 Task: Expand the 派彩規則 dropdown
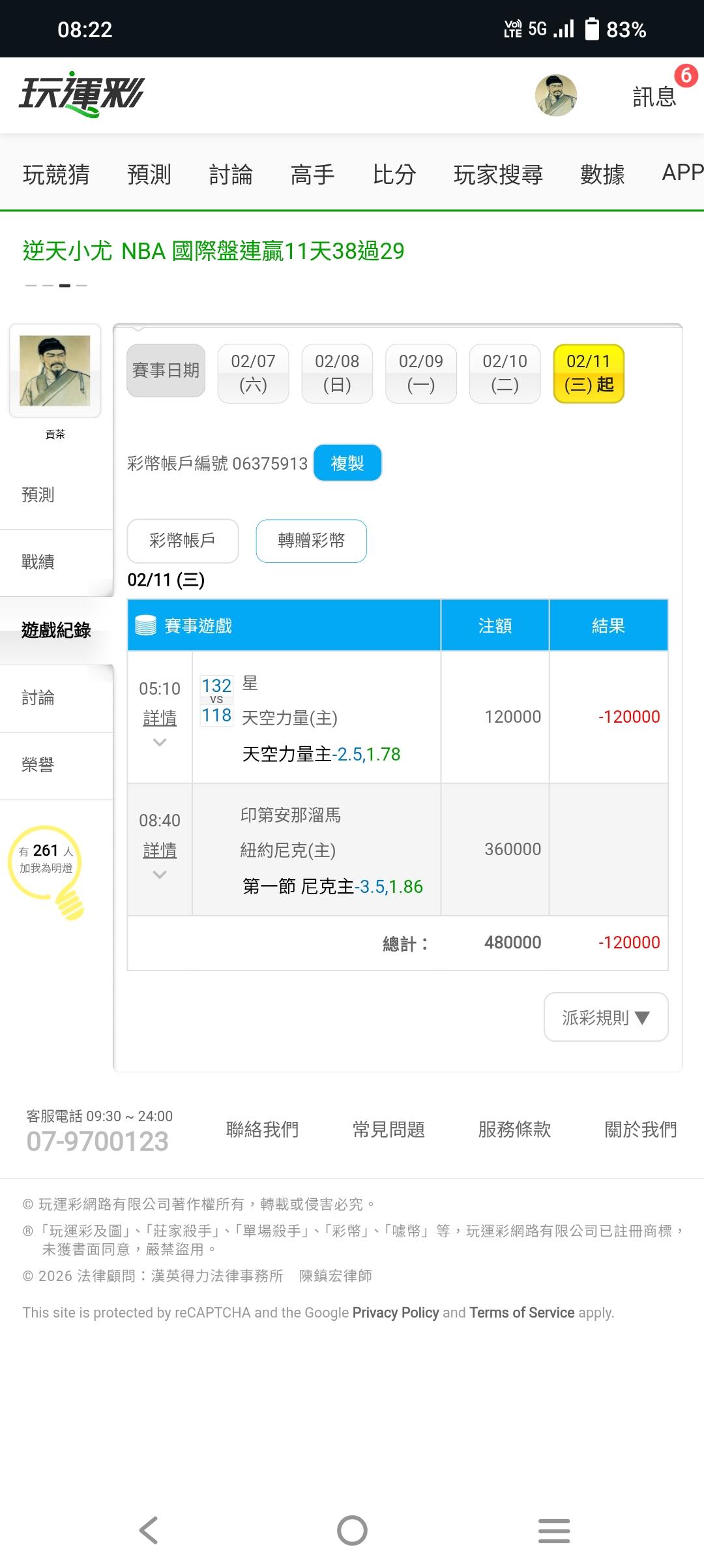click(x=606, y=1017)
